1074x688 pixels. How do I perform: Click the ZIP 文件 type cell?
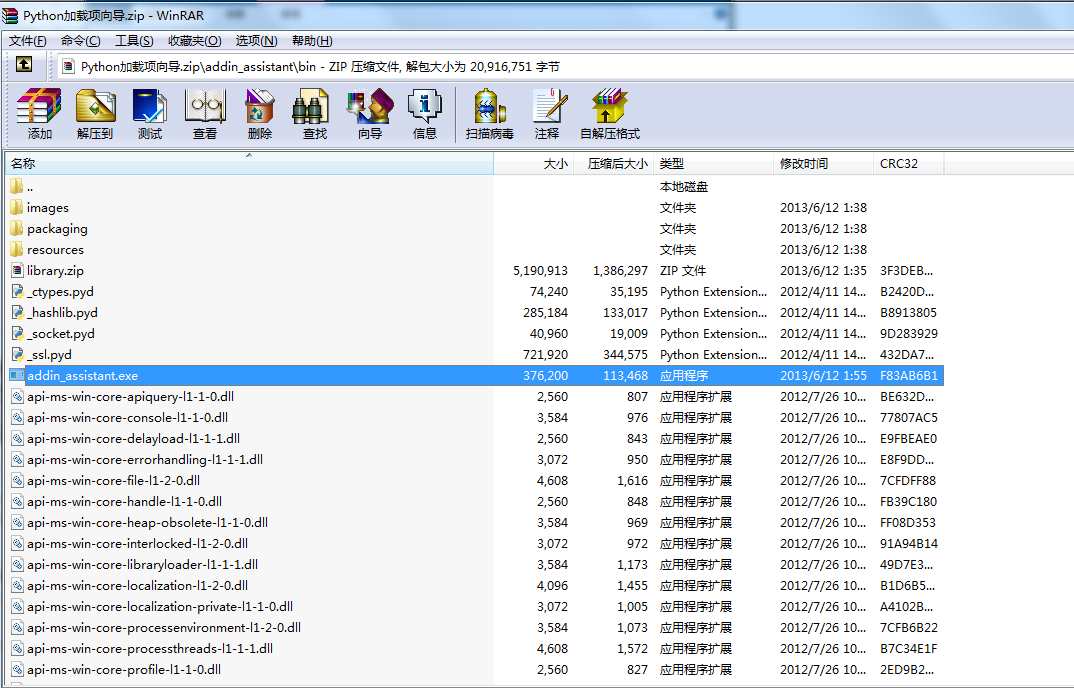point(683,271)
